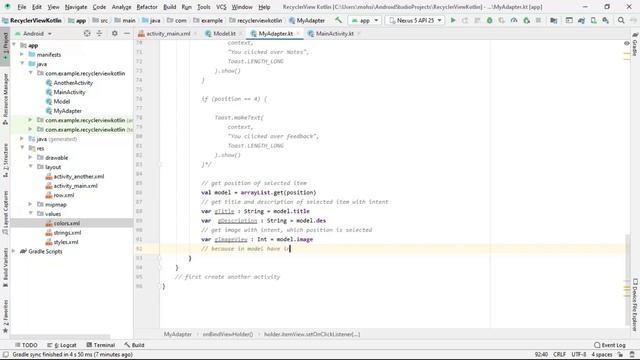640x360 pixels.
Task: Open the Favorites side tool window
Action: pos(5,316)
